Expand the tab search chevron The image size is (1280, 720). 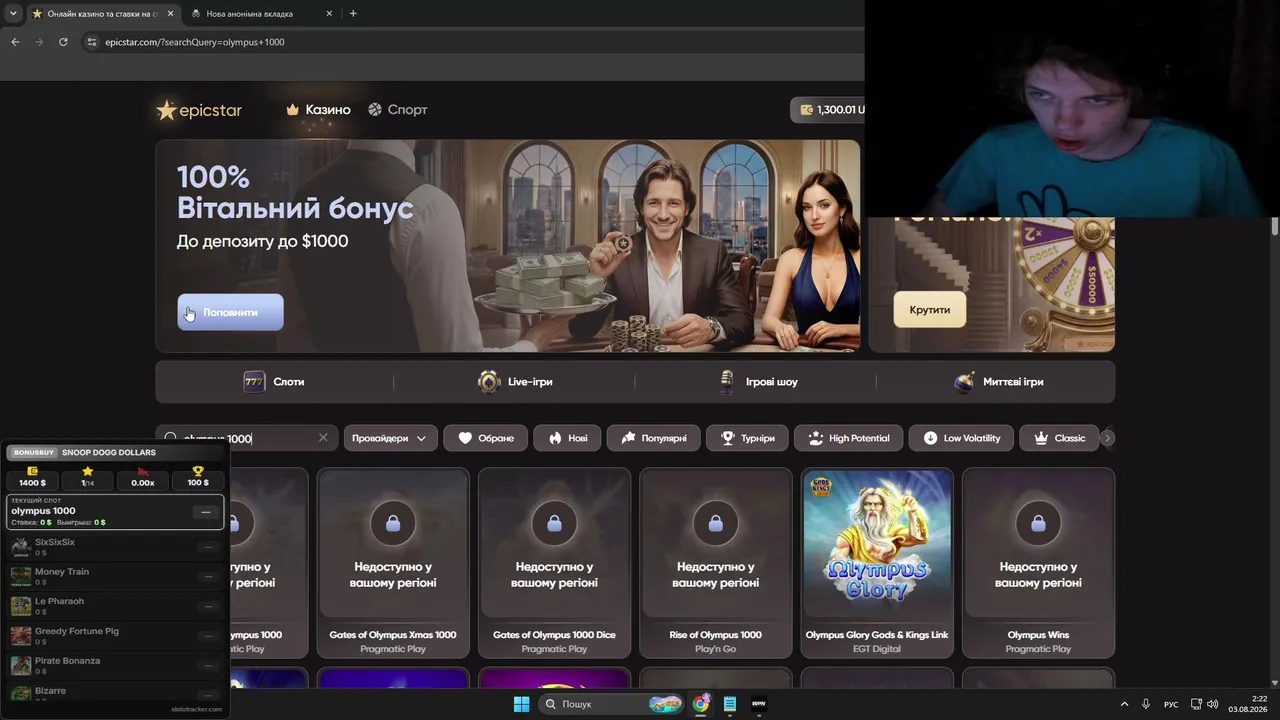pyautogui.click(x=13, y=14)
